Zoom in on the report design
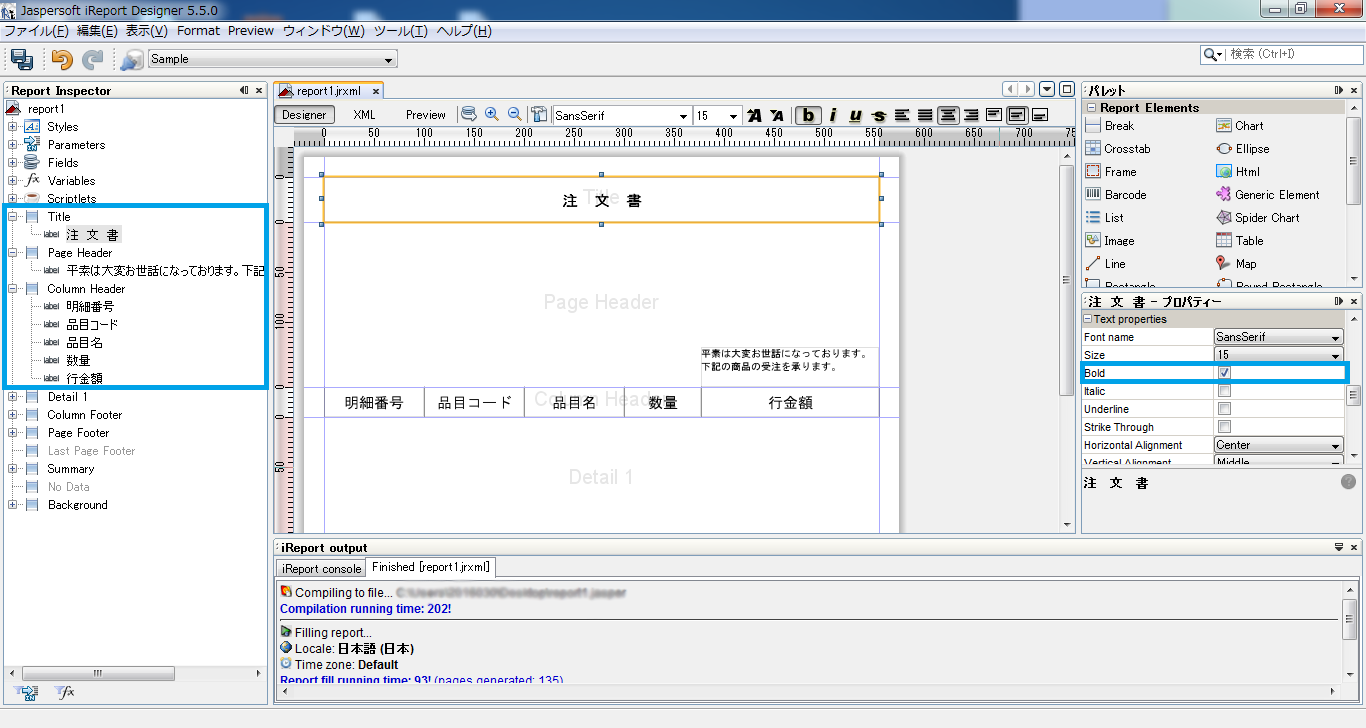 click(x=489, y=114)
